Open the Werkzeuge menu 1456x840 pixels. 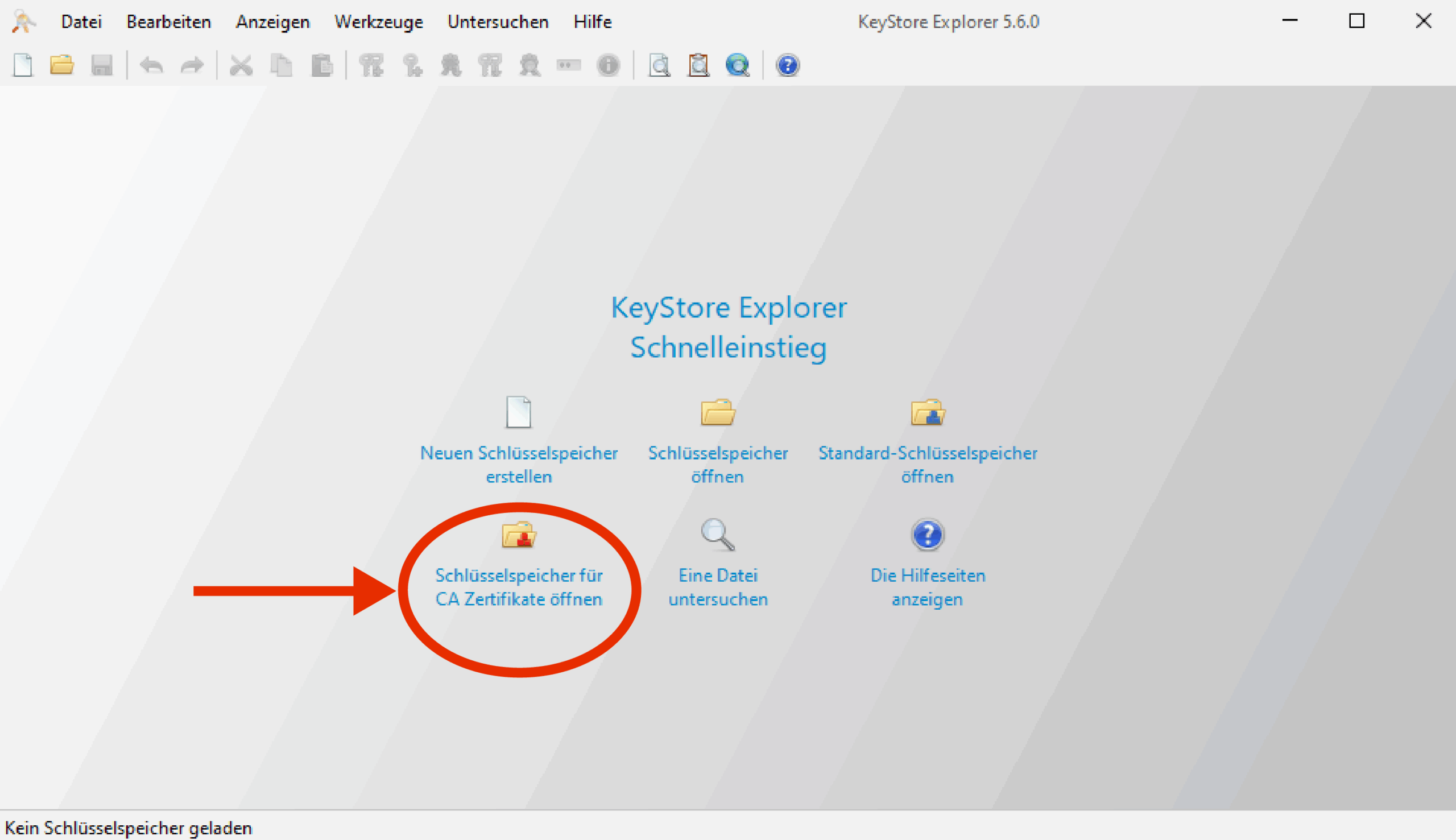tap(378, 22)
